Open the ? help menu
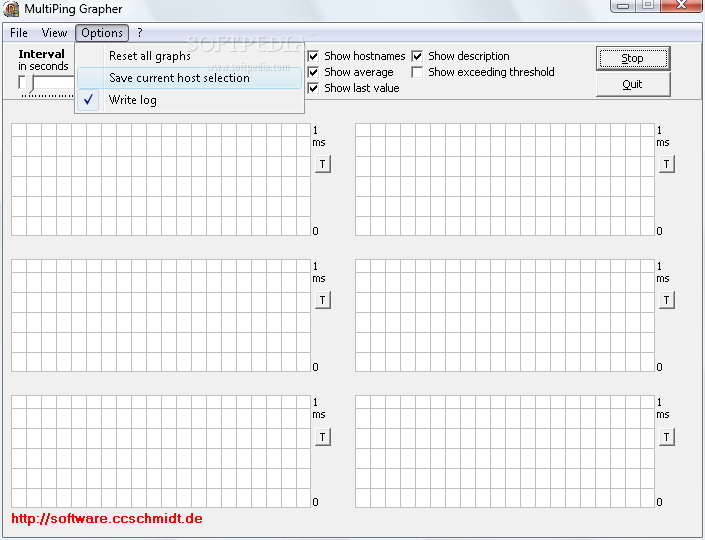This screenshot has width=705, height=540. tap(140, 33)
